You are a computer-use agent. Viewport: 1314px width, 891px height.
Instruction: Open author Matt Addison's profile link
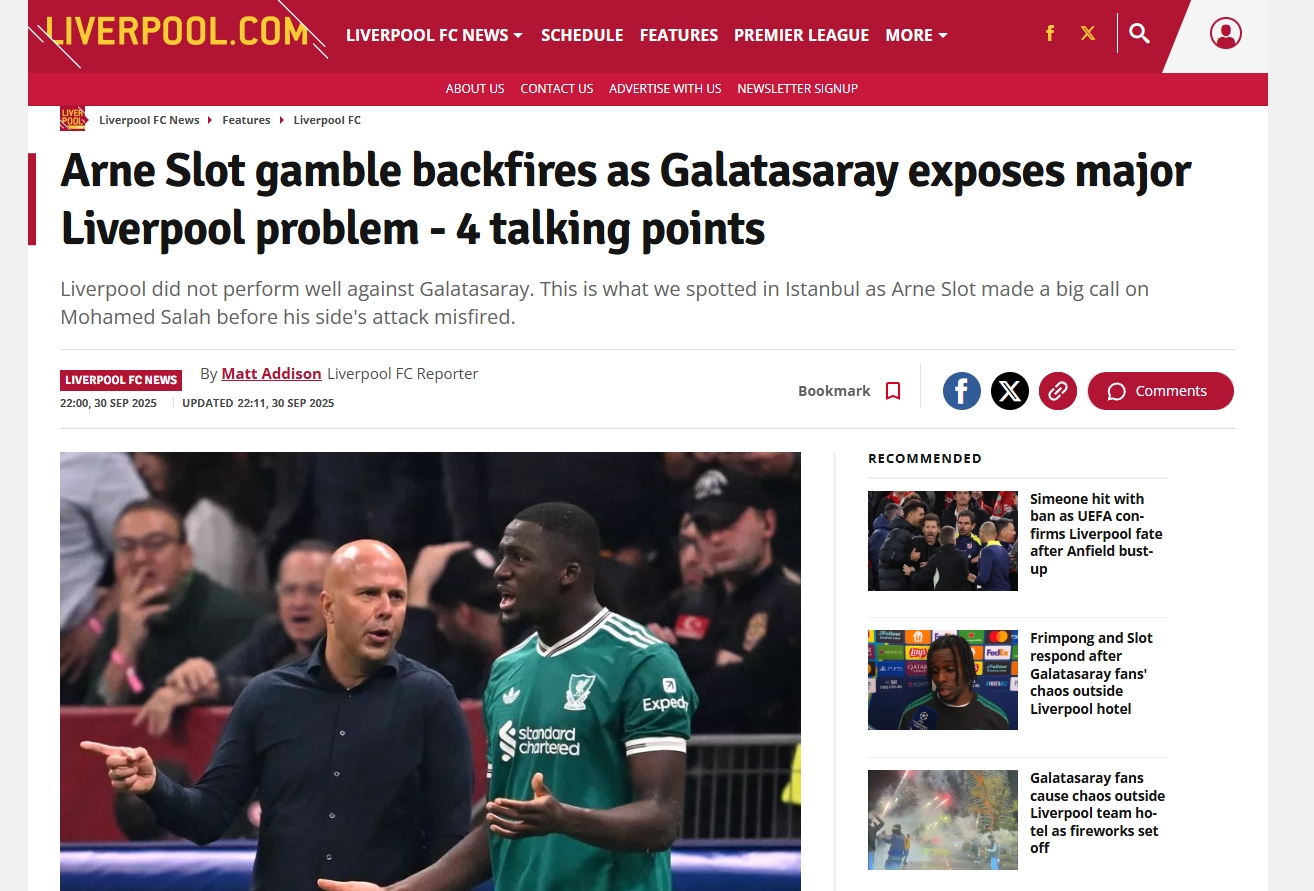(271, 374)
